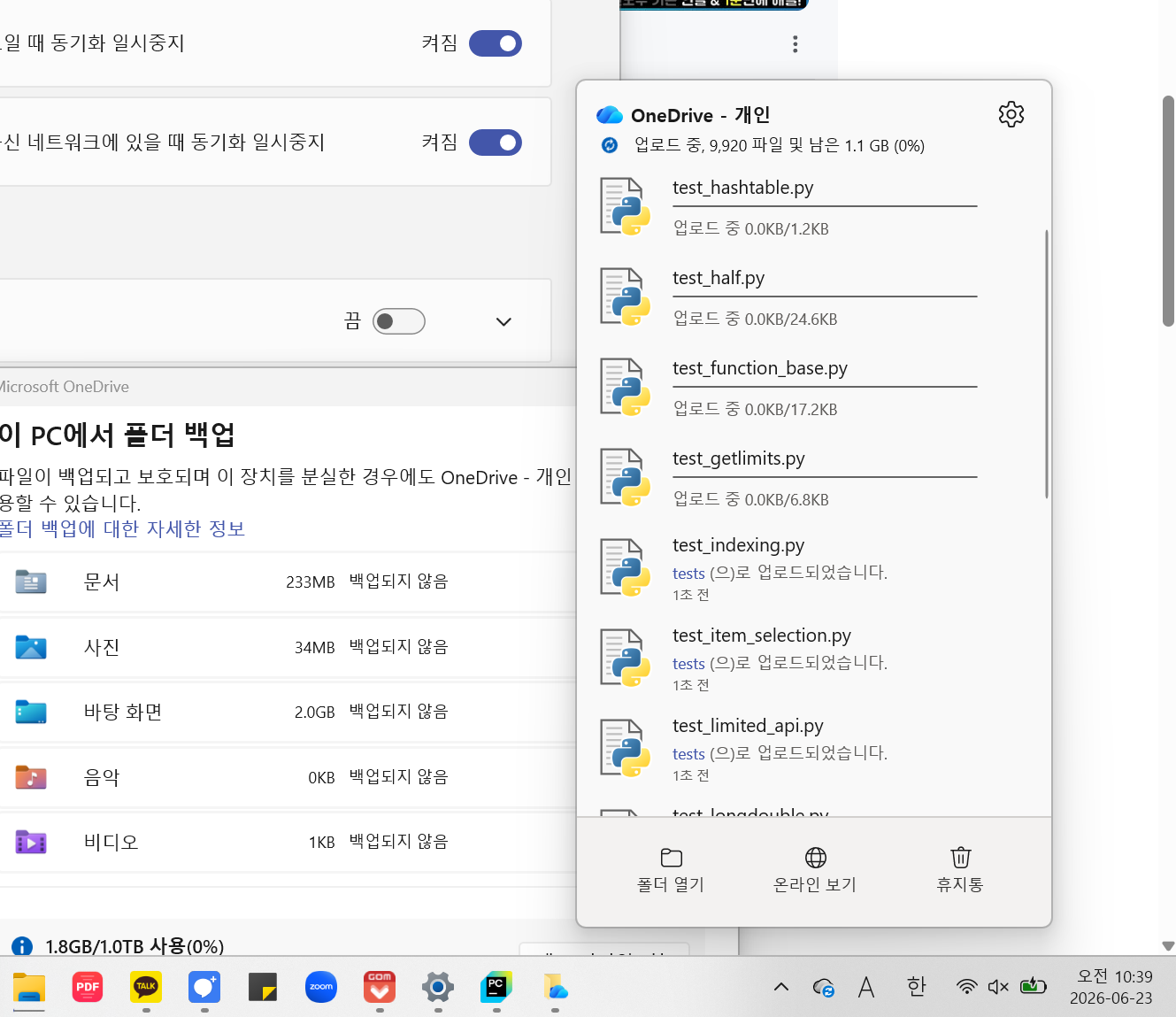Open 휴지통 recycle bin button
This screenshot has height=1017, width=1176.
coord(960,870)
